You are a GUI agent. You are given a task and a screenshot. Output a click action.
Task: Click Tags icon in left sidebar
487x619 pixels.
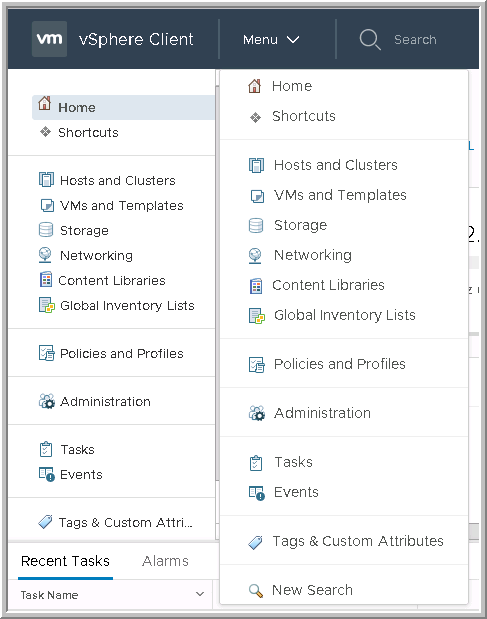point(45,521)
